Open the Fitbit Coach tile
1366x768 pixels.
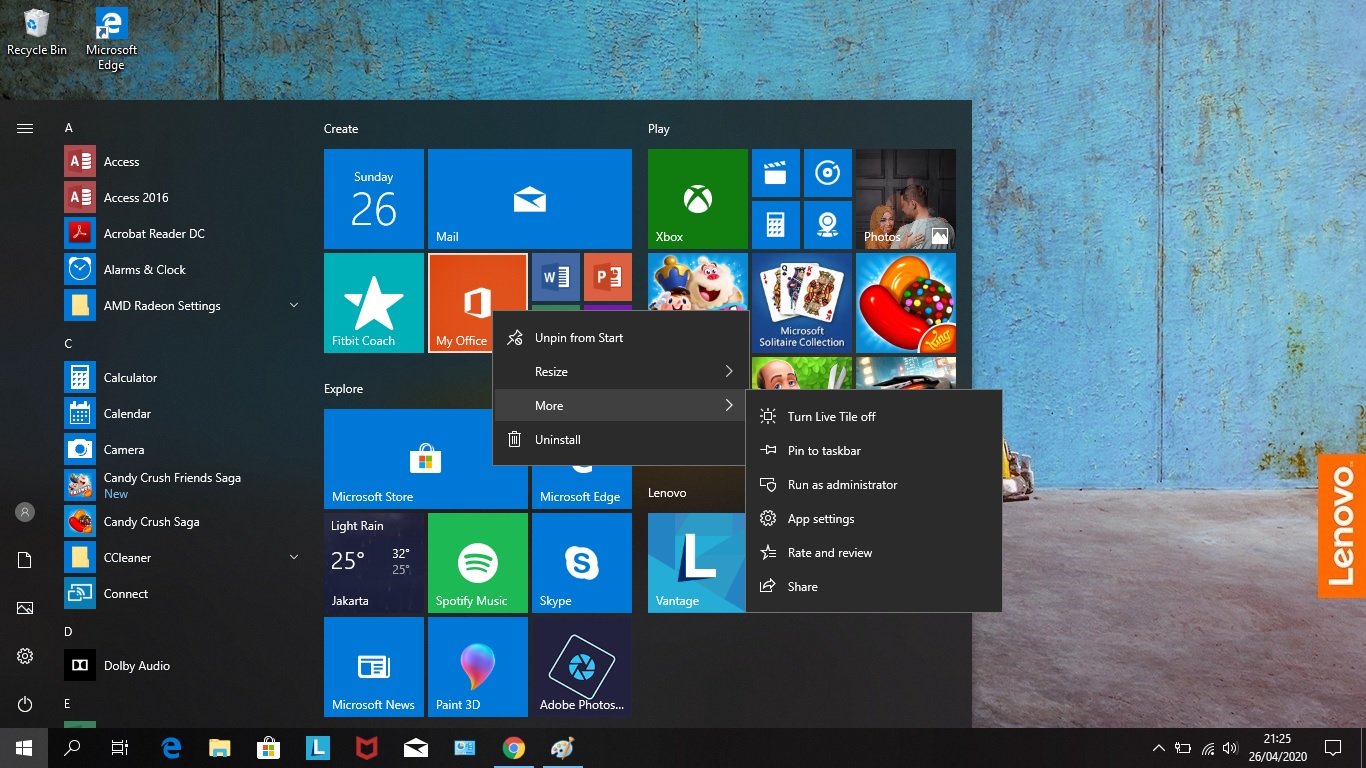[x=374, y=303]
